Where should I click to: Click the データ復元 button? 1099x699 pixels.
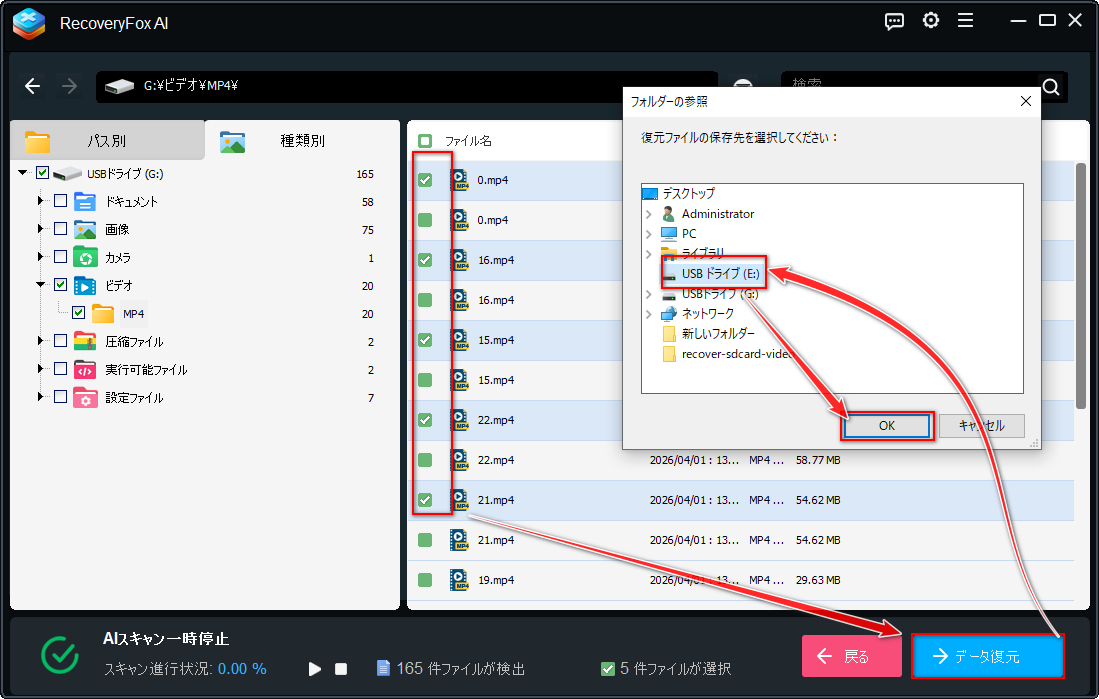(x=988, y=656)
